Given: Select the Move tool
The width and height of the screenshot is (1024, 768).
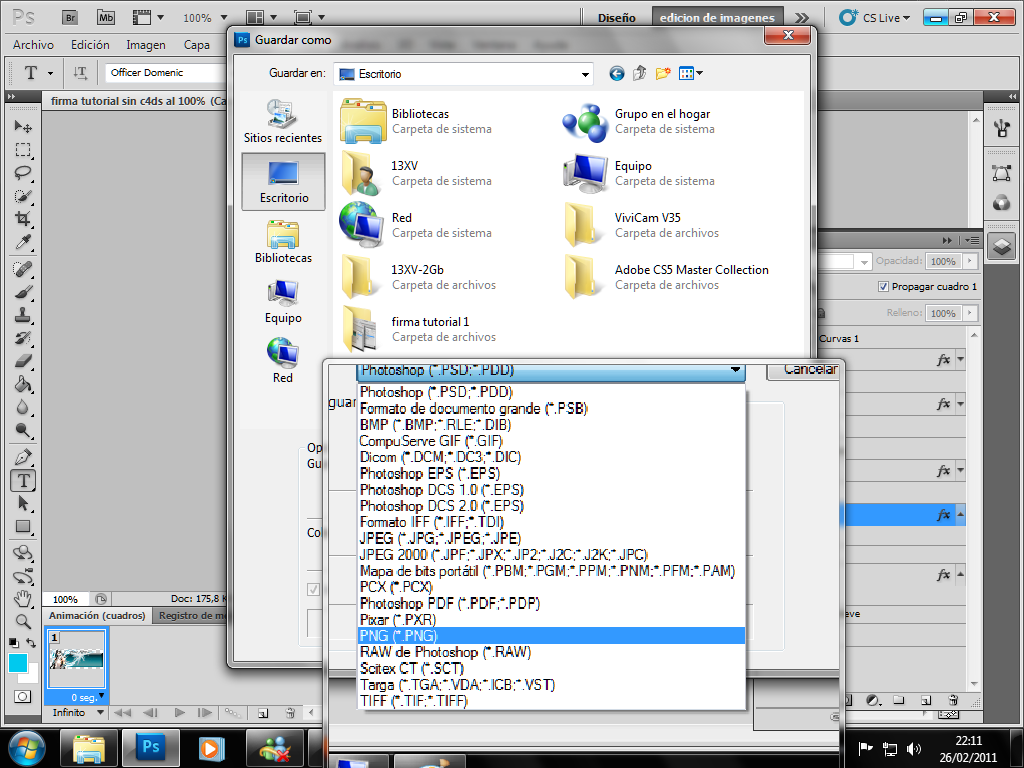Looking at the screenshot, I should pyautogui.click(x=23, y=126).
